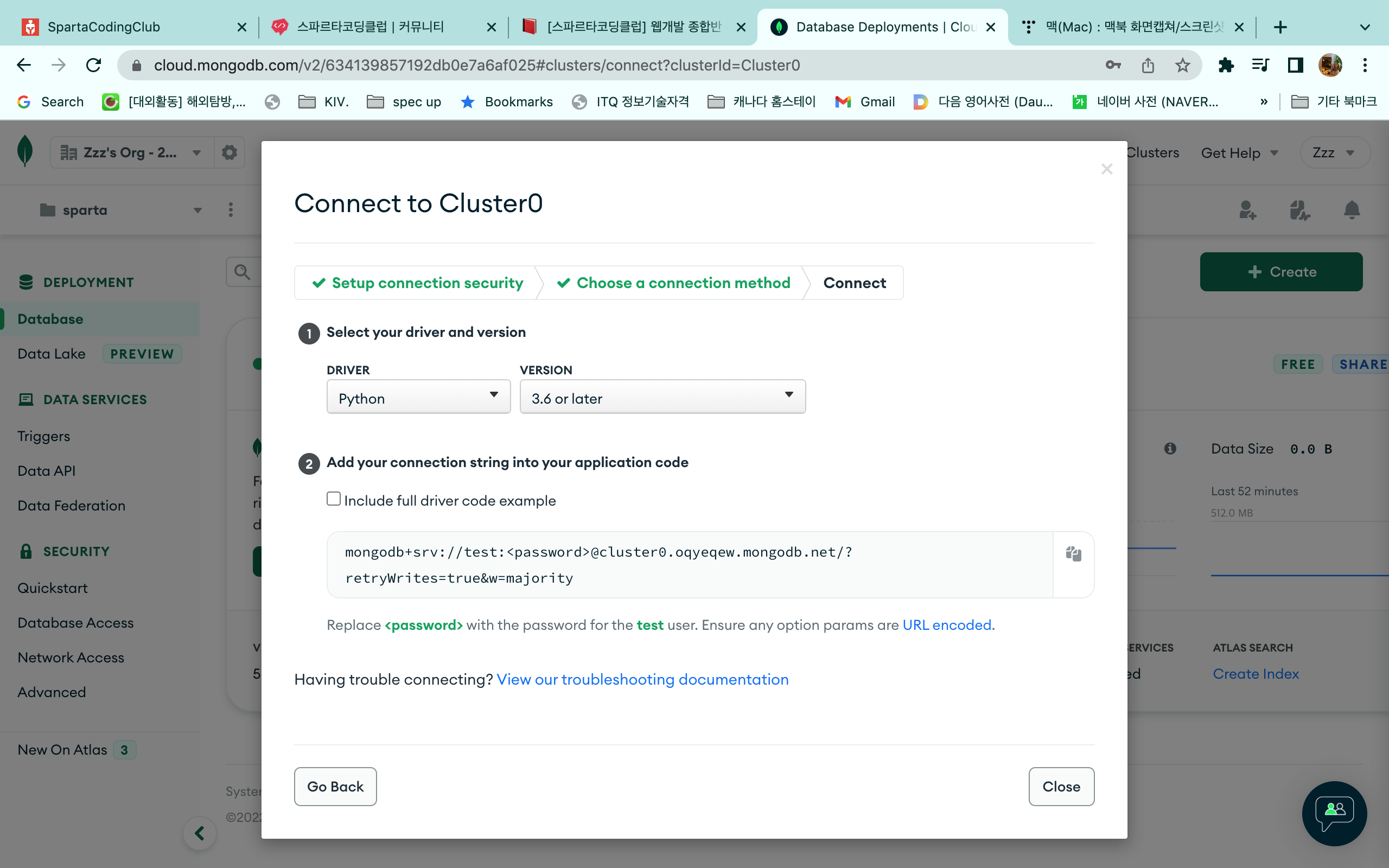1389x868 pixels.
Task: Open Chrome extensions puzzle icon
Action: point(1226,66)
